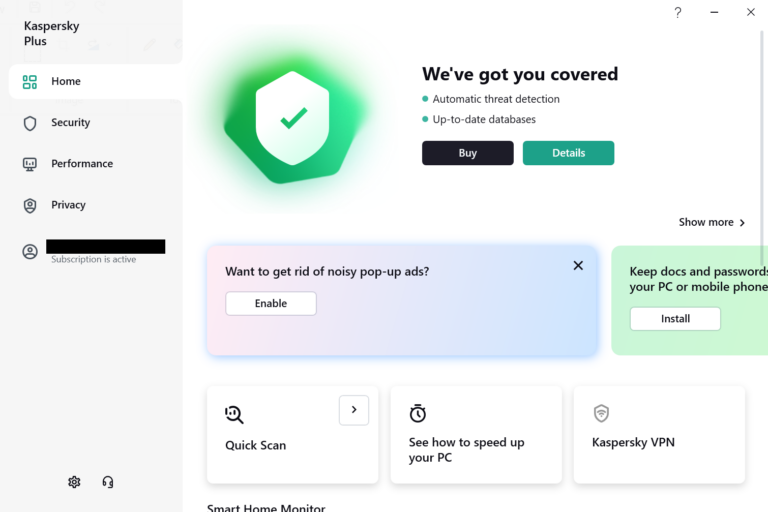Viewport: 768px width, 512px height.
Task: Install the password manager offer
Action: 675,319
